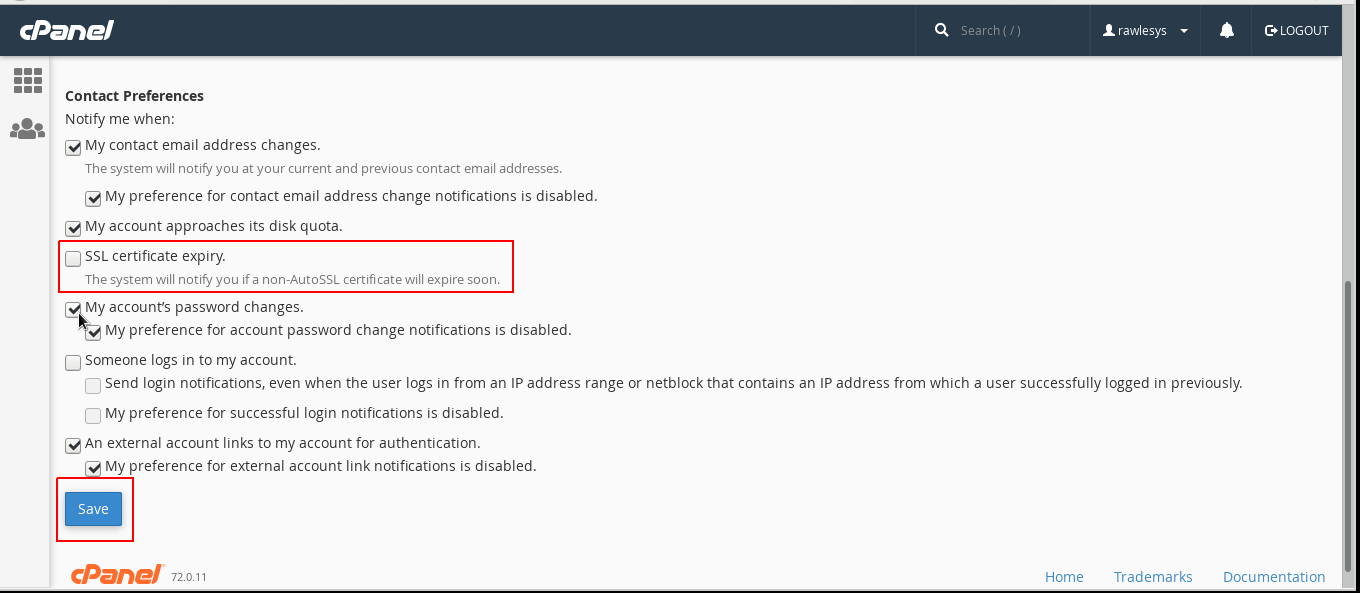
Task: Uncheck contact email address change notifications
Action: [72, 147]
